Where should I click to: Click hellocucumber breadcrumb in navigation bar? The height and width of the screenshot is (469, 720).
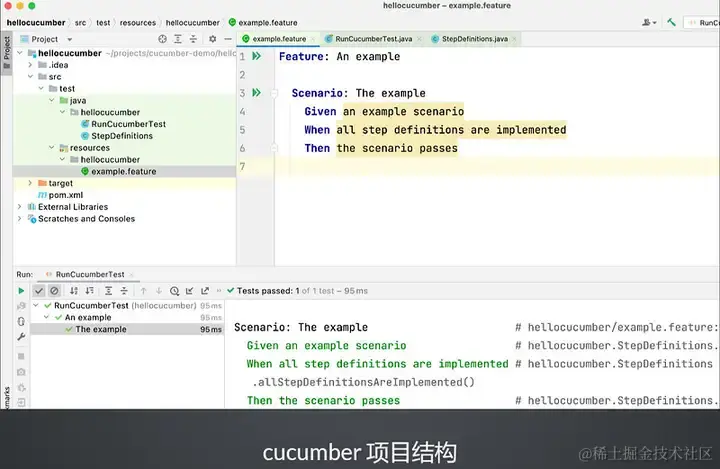point(36,23)
